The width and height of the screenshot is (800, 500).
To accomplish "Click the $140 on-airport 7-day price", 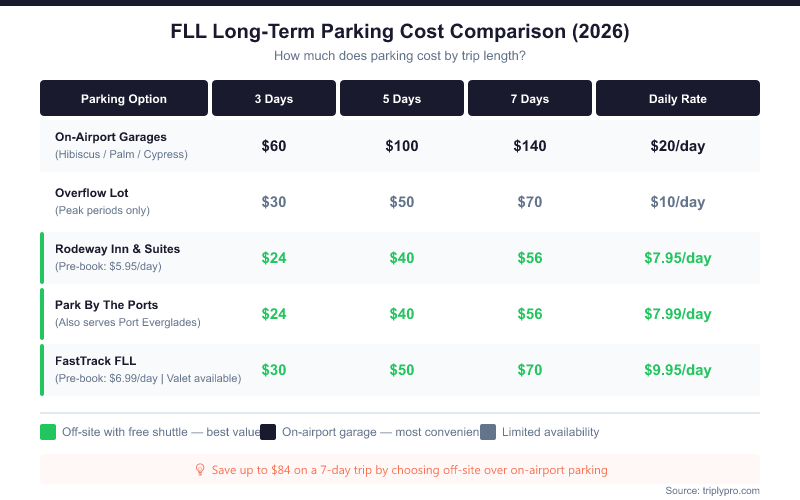I will [x=530, y=146].
